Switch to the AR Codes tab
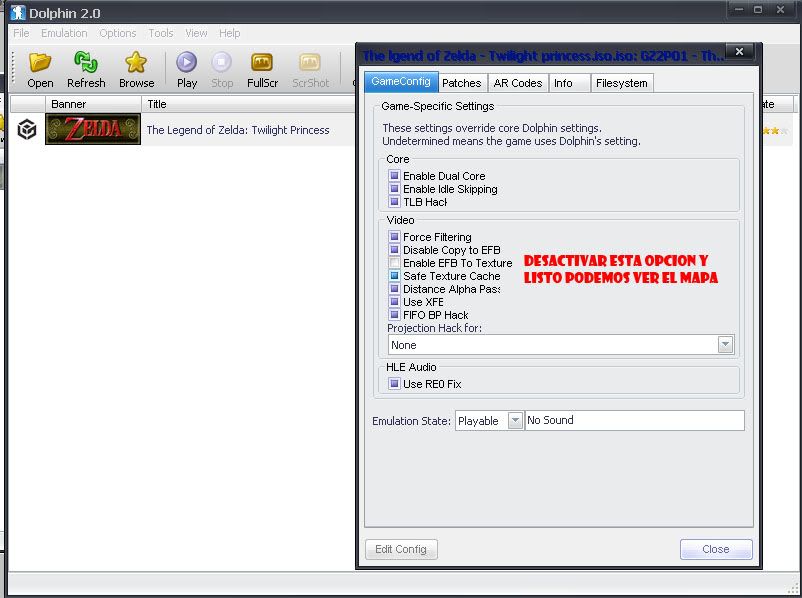 click(518, 83)
